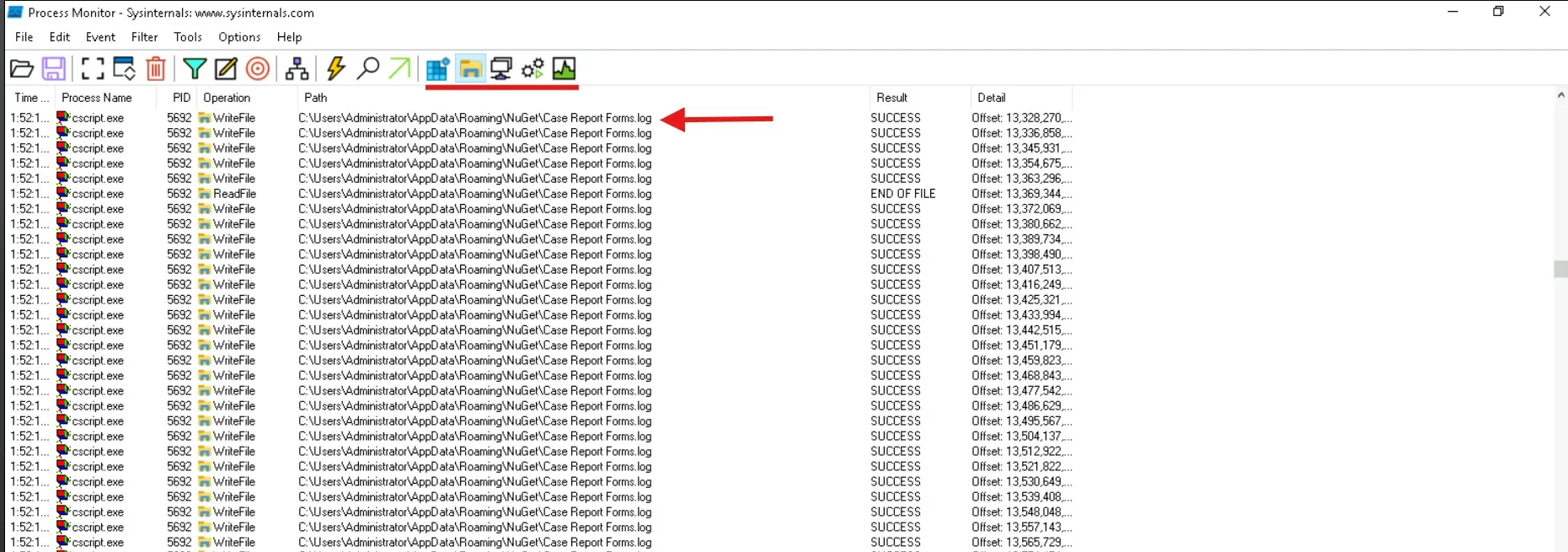This screenshot has width=1568, height=552.
Task: Select the red target crosshair icon
Action: (x=258, y=68)
